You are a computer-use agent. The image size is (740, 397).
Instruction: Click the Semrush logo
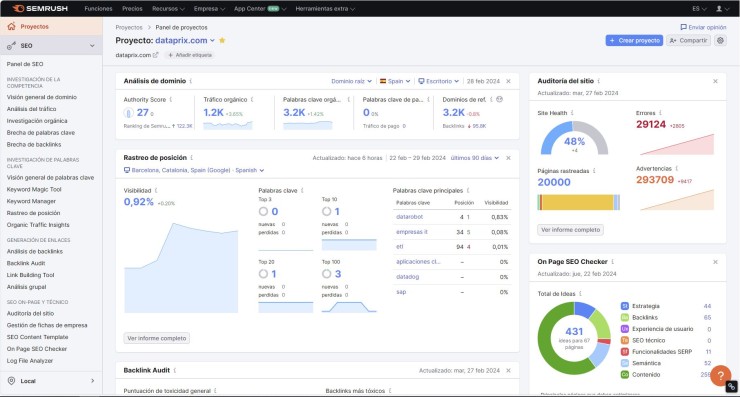40,8
